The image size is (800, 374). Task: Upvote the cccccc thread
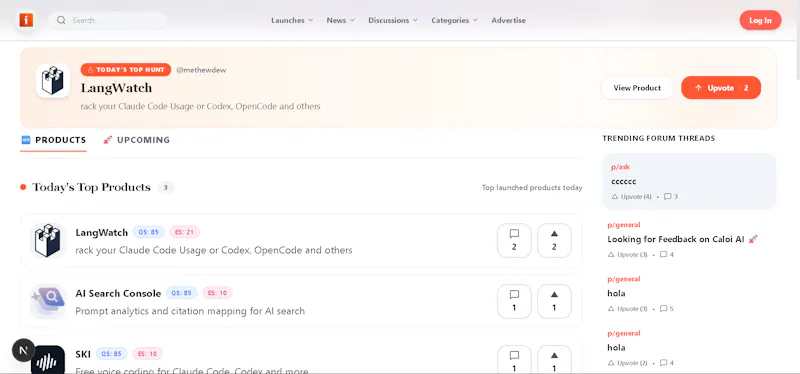632,196
